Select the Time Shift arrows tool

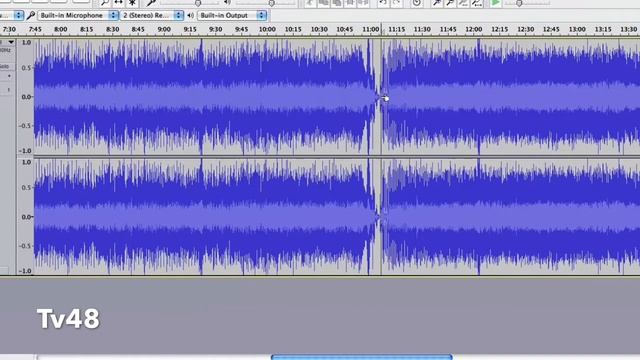118,3
